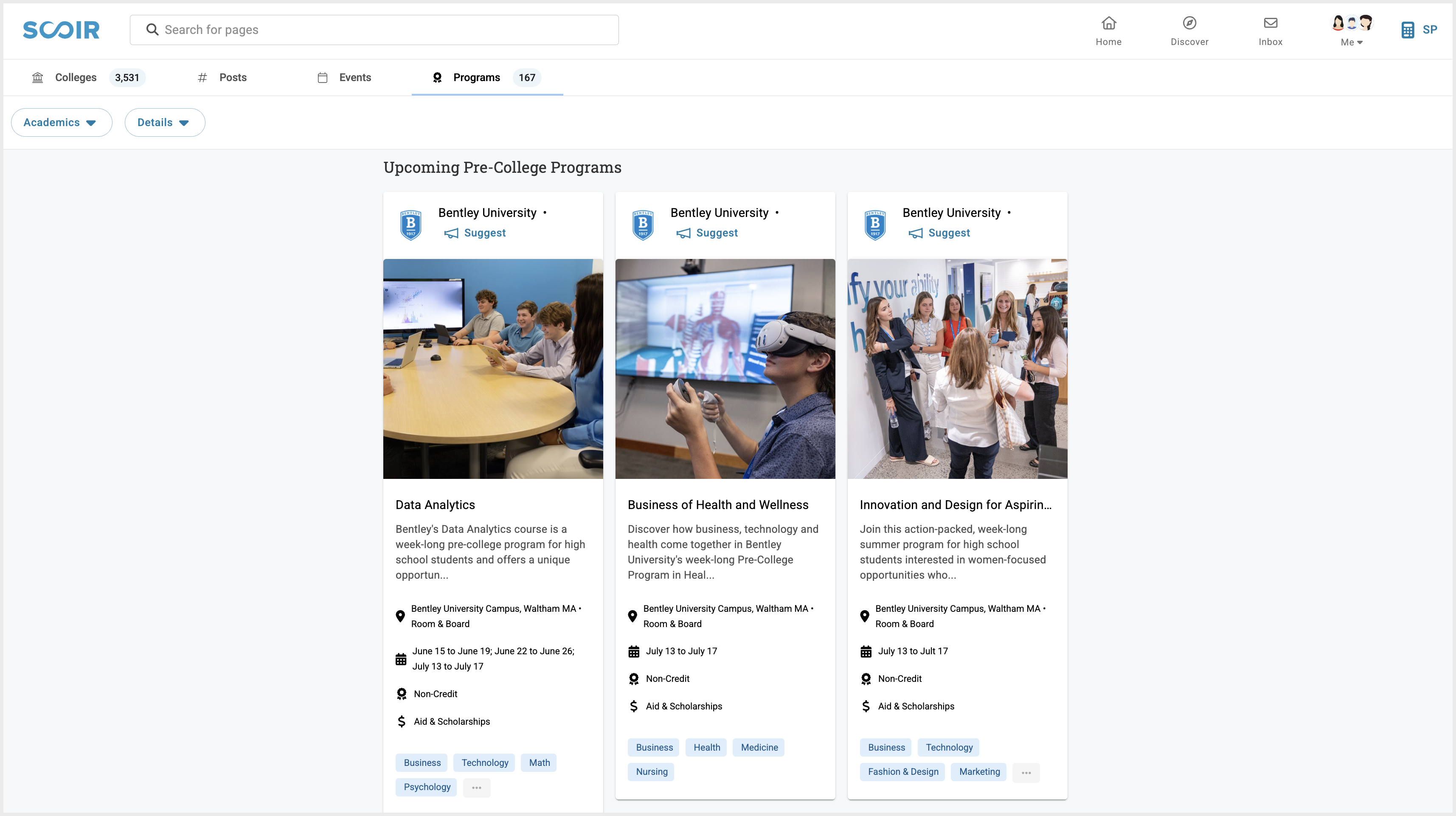Show more tags on Innovation and Design card
The height and width of the screenshot is (816, 1456).
1026,772
